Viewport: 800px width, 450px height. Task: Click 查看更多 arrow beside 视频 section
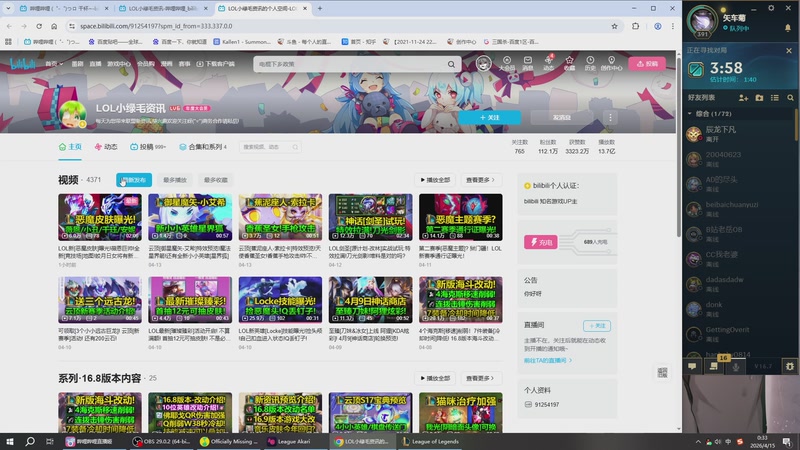click(x=480, y=180)
